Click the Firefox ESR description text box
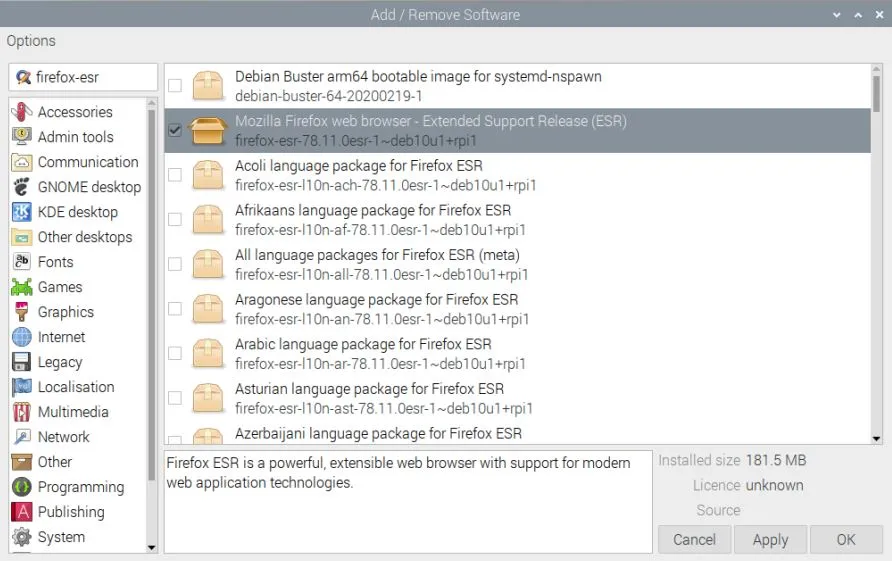This screenshot has width=892, height=561. (x=408, y=502)
